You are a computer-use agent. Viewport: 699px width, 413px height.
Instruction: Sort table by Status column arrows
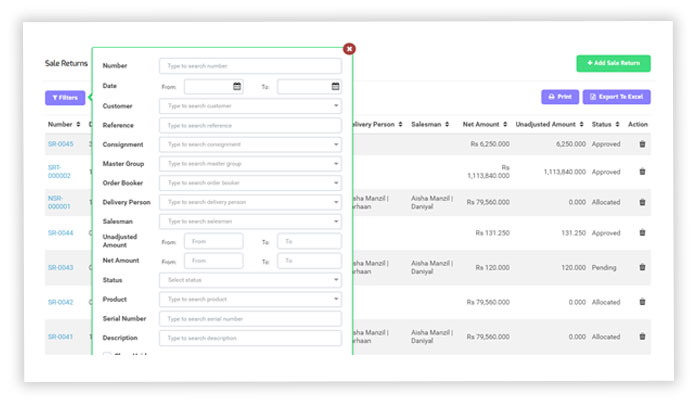pos(616,125)
